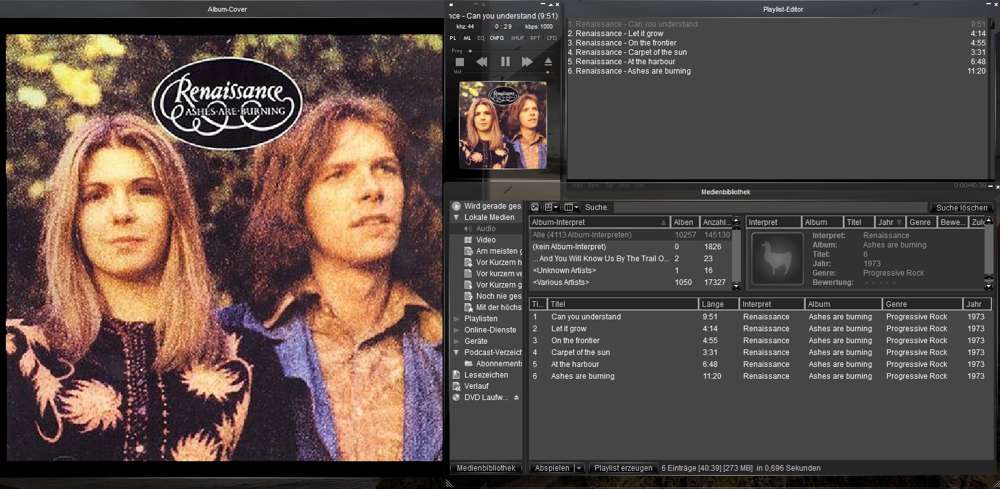The width and height of the screenshot is (1000, 489).
Task: Expand the Playlisten tree node
Action: pyautogui.click(x=457, y=319)
